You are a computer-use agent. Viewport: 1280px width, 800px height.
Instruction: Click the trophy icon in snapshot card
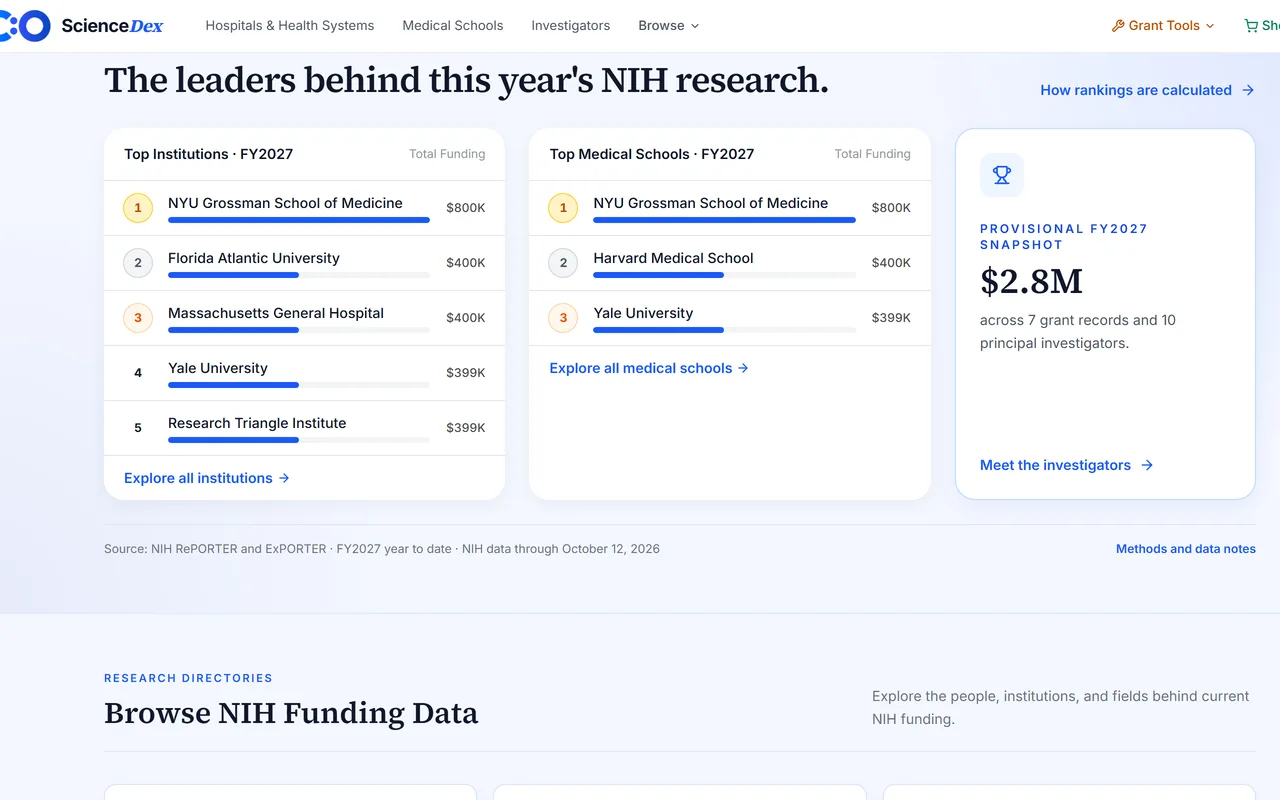pyautogui.click(x=1002, y=175)
